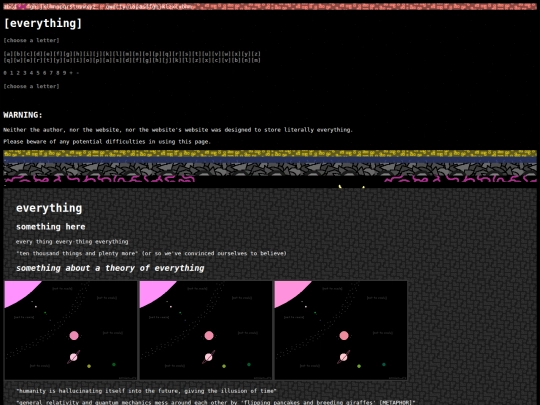
Task: Click the [w] link in the QWERTY row
Action: pos(18,60)
